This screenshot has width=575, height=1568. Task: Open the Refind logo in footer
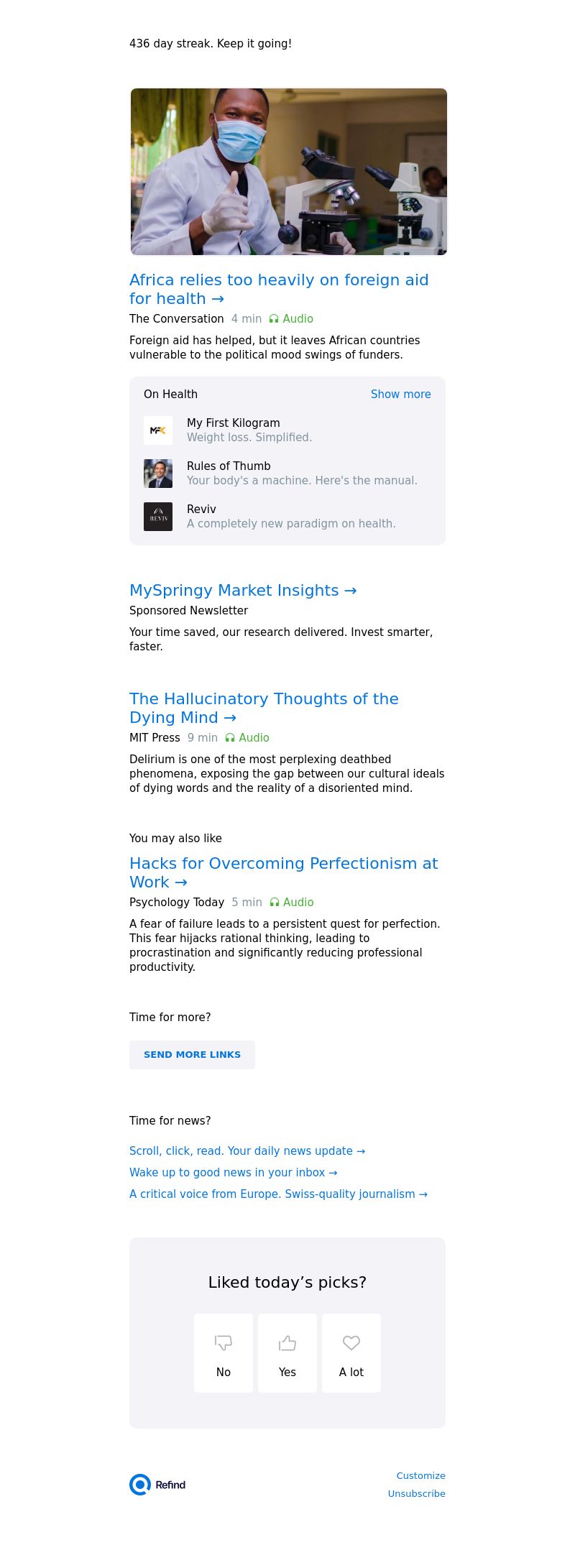tap(157, 1485)
